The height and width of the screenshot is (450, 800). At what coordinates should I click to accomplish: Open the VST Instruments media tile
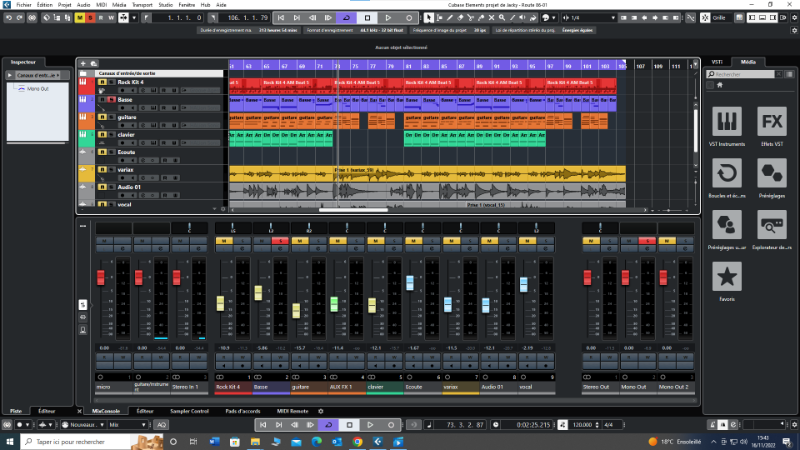pyautogui.click(x=727, y=122)
